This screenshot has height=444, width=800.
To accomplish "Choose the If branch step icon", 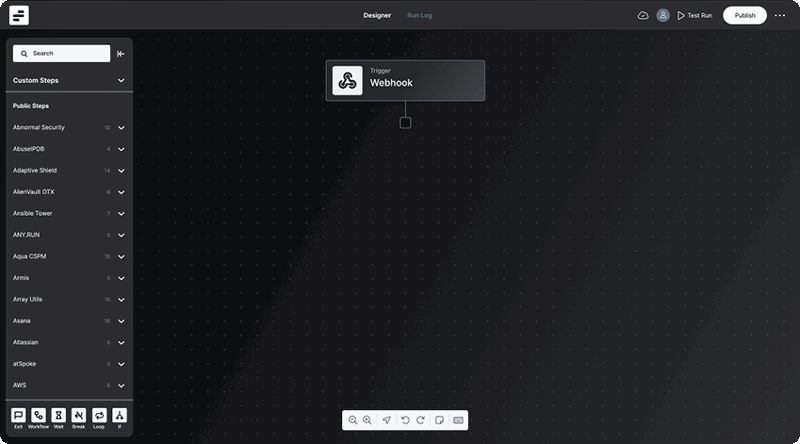I will point(119,415).
